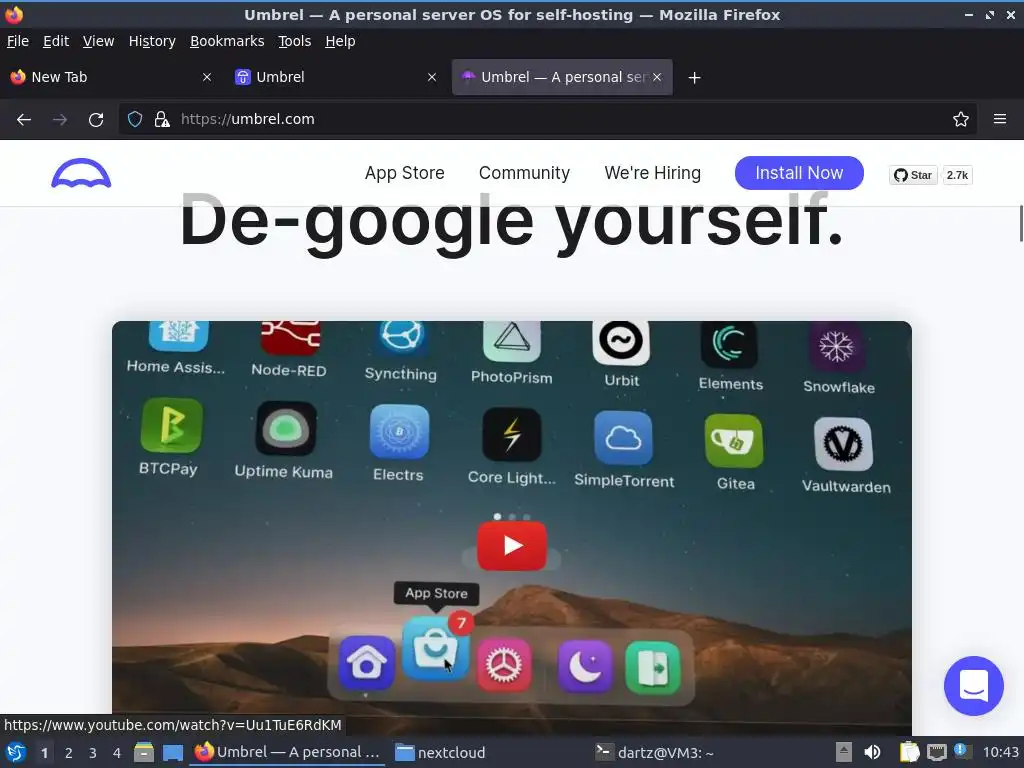Click the tracking protection shield icon
This screenshot has width=1024, height=768.
pyautogui.click(x=135, y=119)
